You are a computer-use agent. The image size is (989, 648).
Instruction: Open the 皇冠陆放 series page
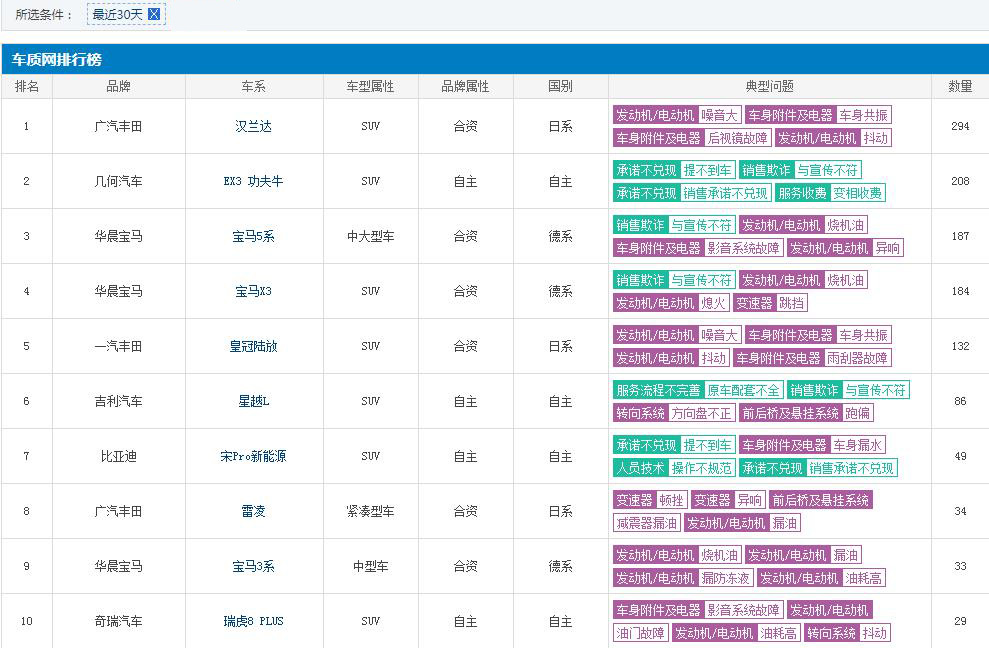tap(254, 345)
